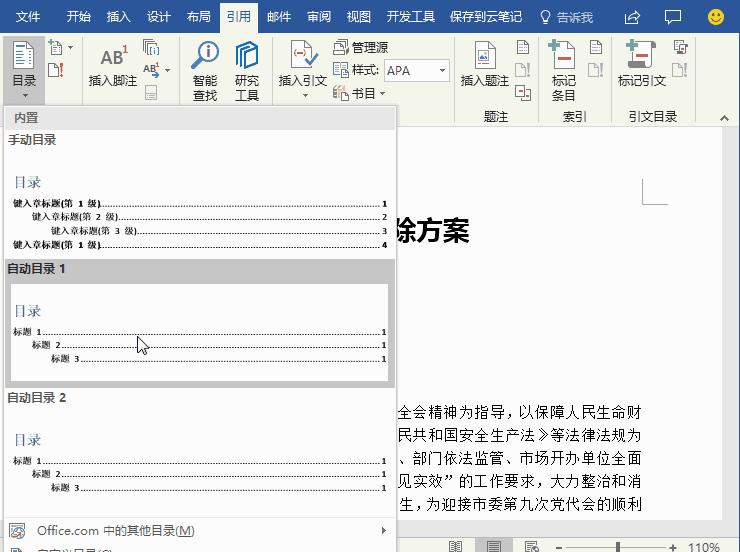
Task: Open the 文件 file tab
Action: coord(28,17)
